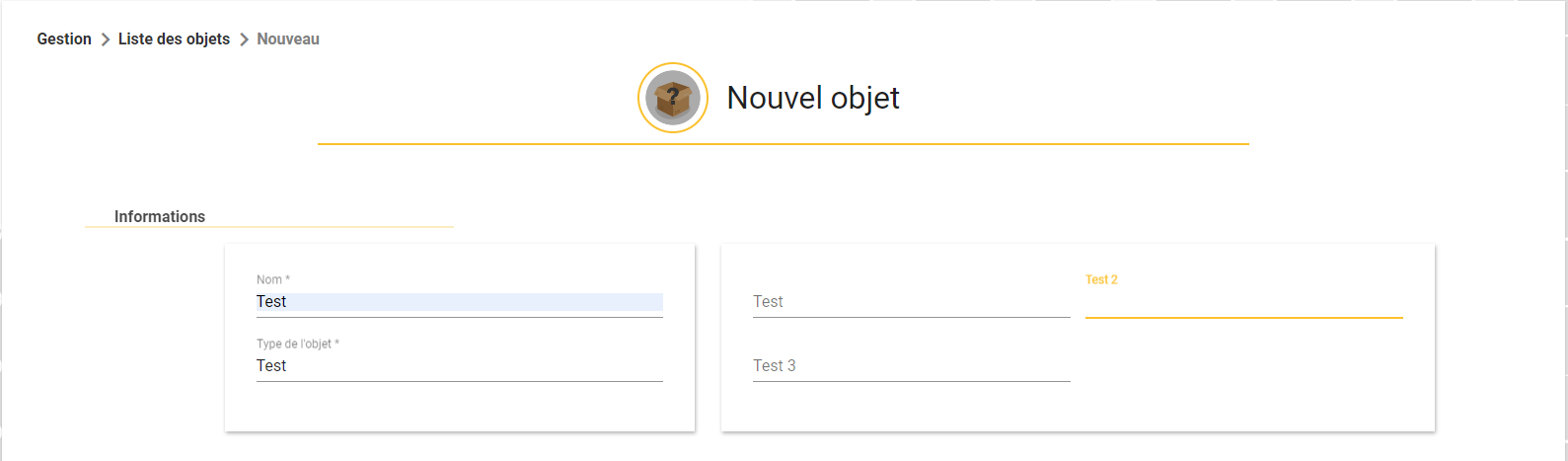Focus the Type de l'objet input field
The width and height of the screenshot is (1568, 461).
click(x=460, y=366)
